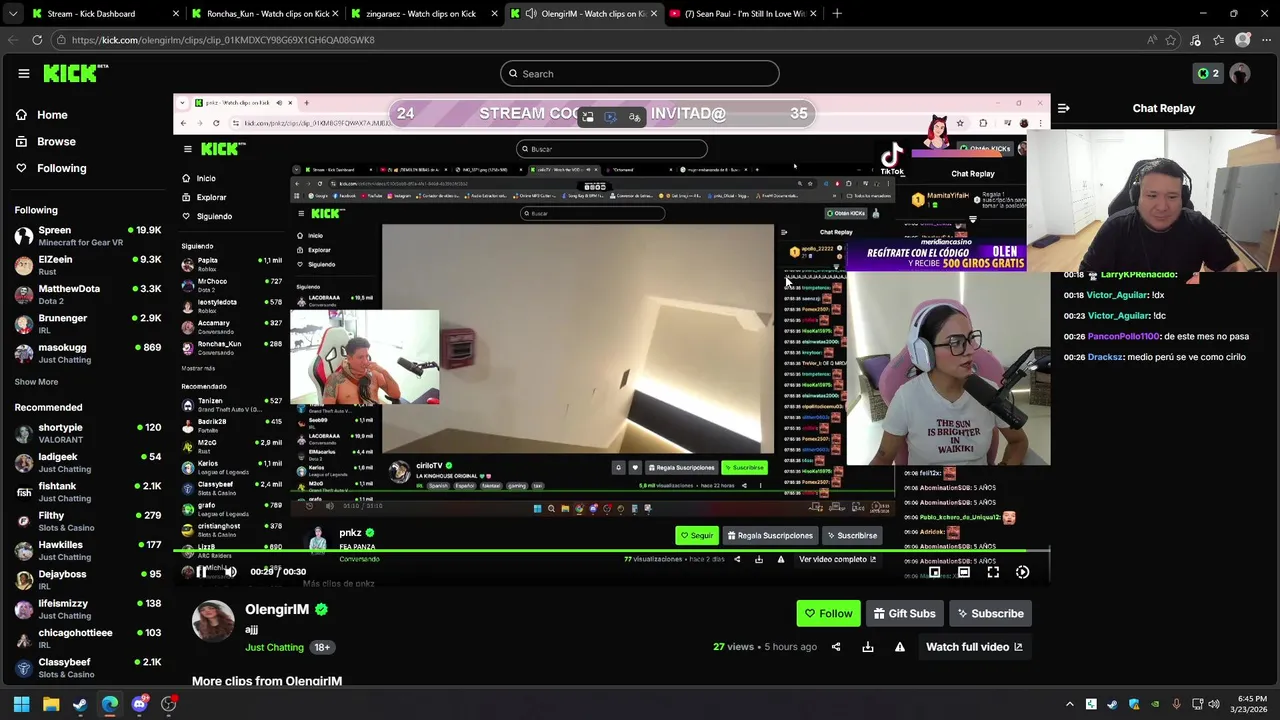1280x720 pixels.
Task: Toggle theater mode for clip player
Action: tap(964, 572)
